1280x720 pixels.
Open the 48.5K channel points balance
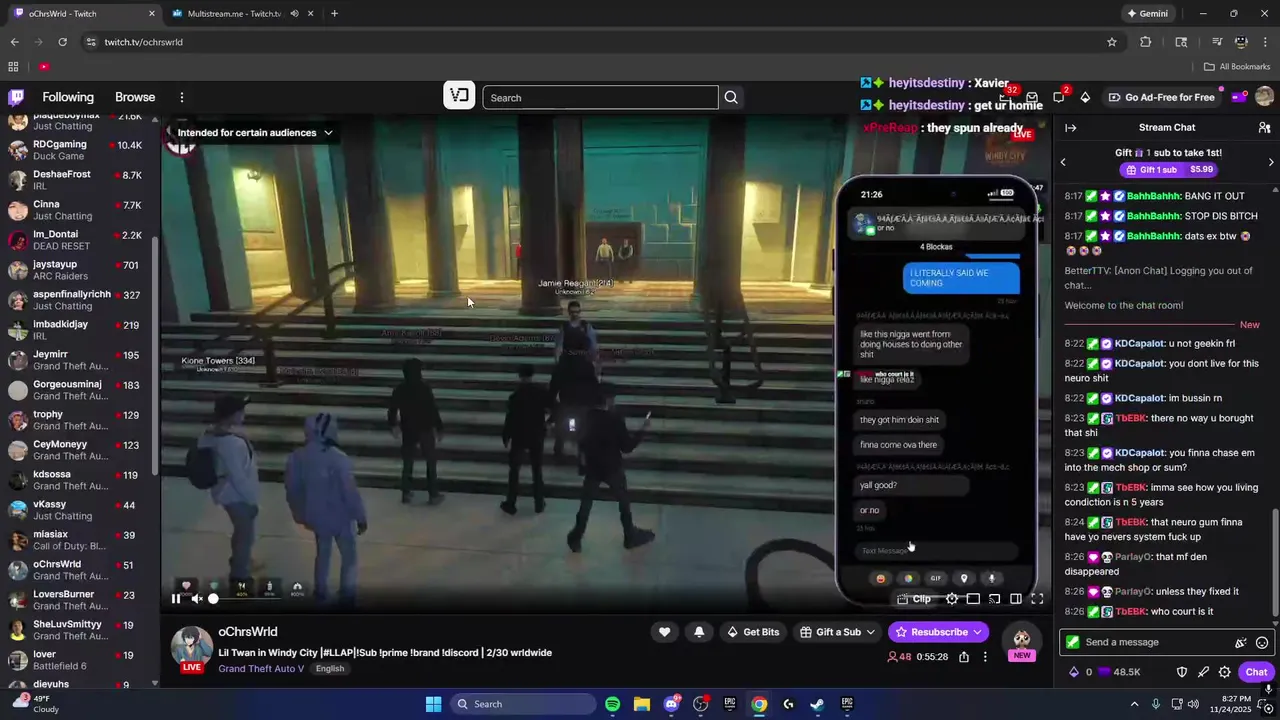pyautogui.click(x=1120, y=672)
